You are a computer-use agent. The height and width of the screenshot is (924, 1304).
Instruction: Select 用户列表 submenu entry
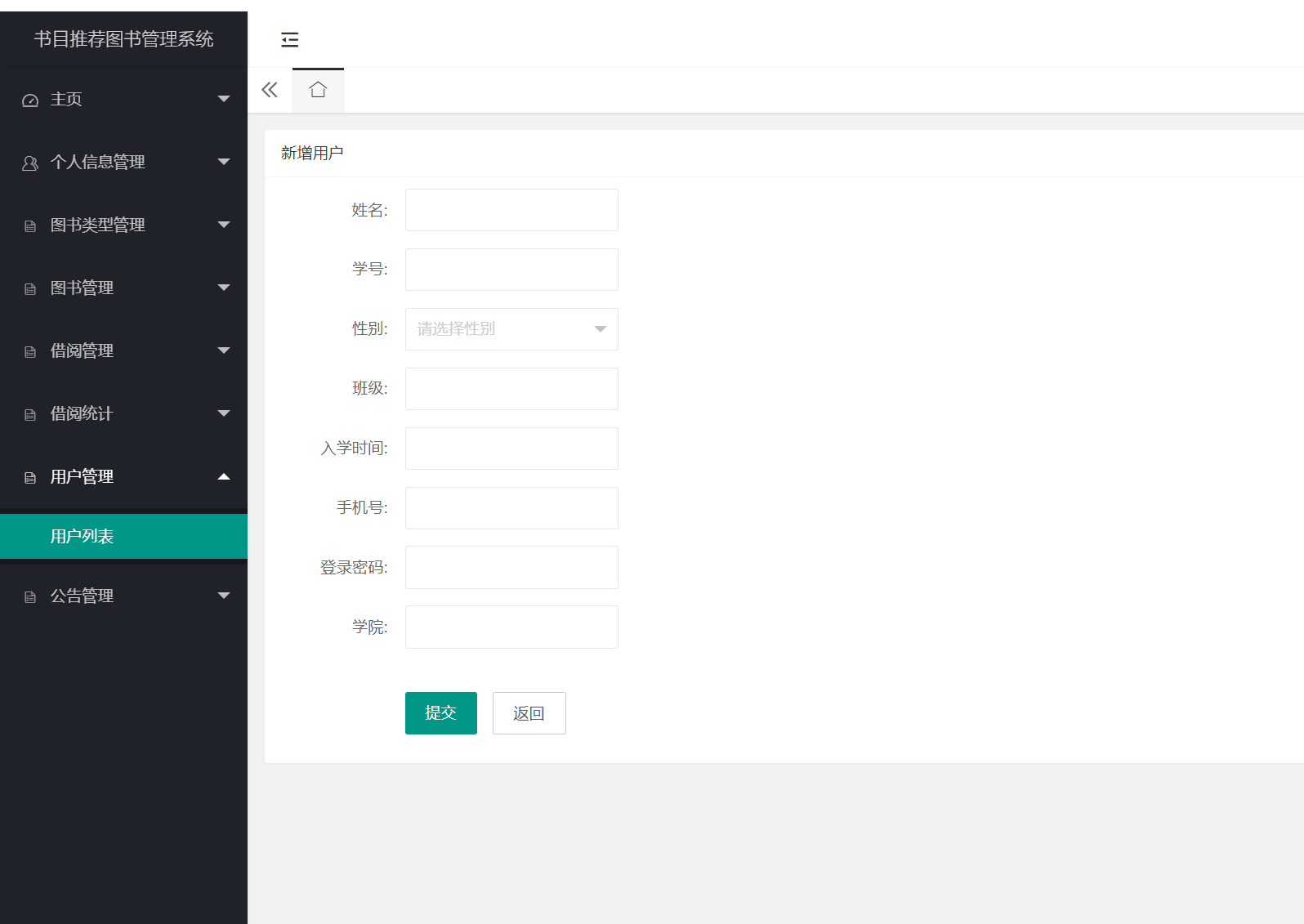123,536
